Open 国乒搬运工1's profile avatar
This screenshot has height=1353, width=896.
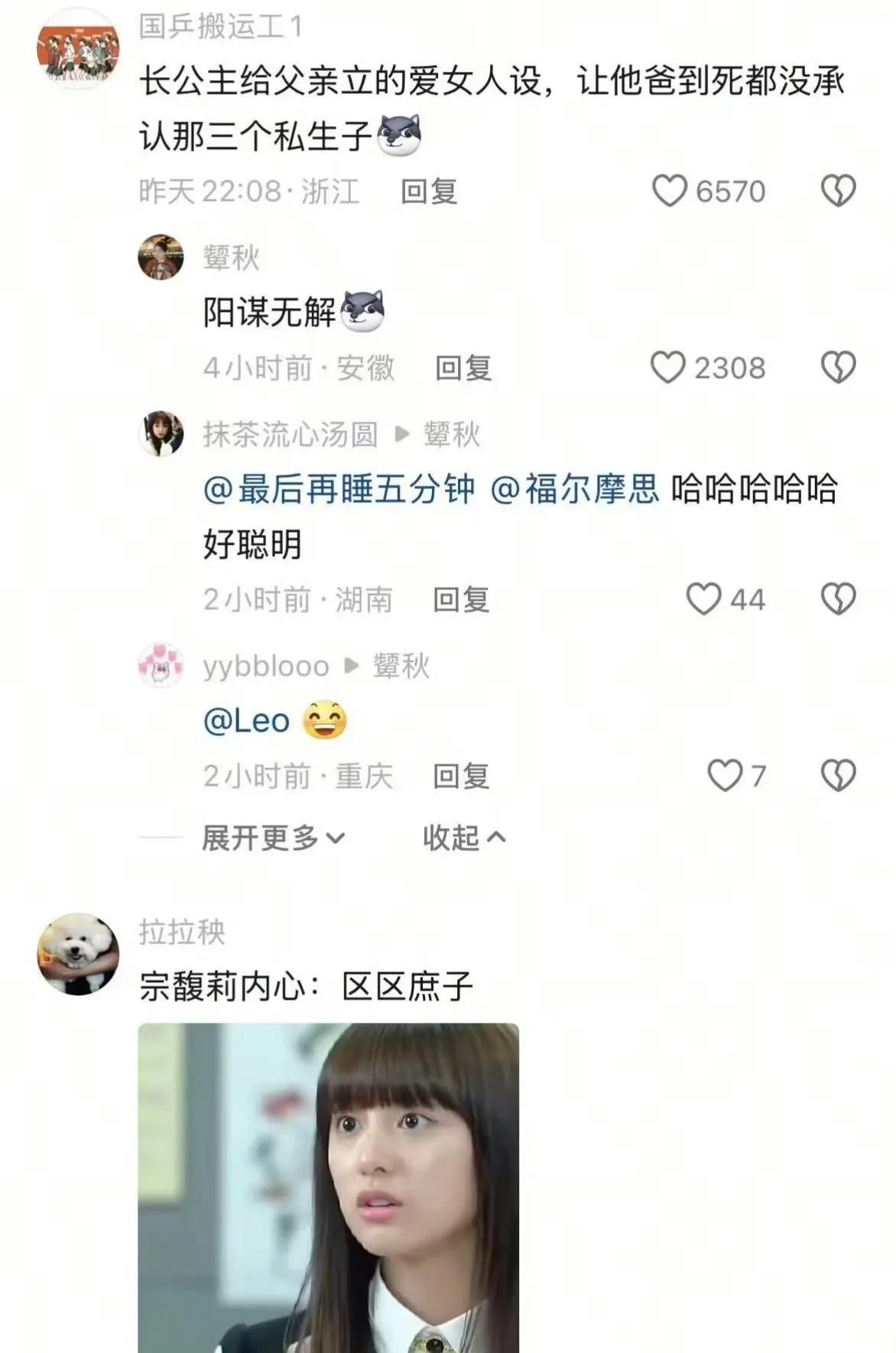[78, 47]
